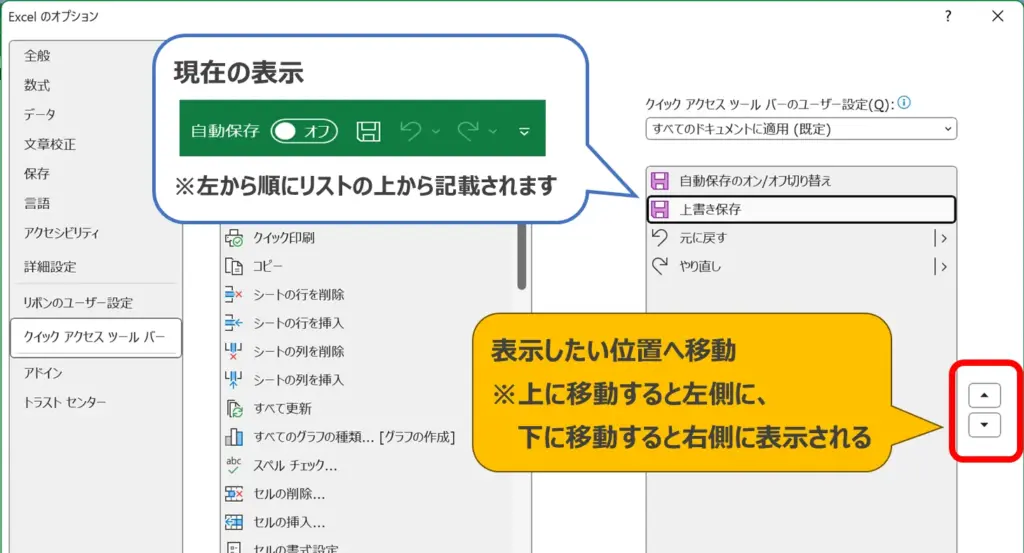Screen dimensions: 1024x553
Task: Click the Insert Sheet Rows icon
Action: pyautogui.click(x=234, y=323)
